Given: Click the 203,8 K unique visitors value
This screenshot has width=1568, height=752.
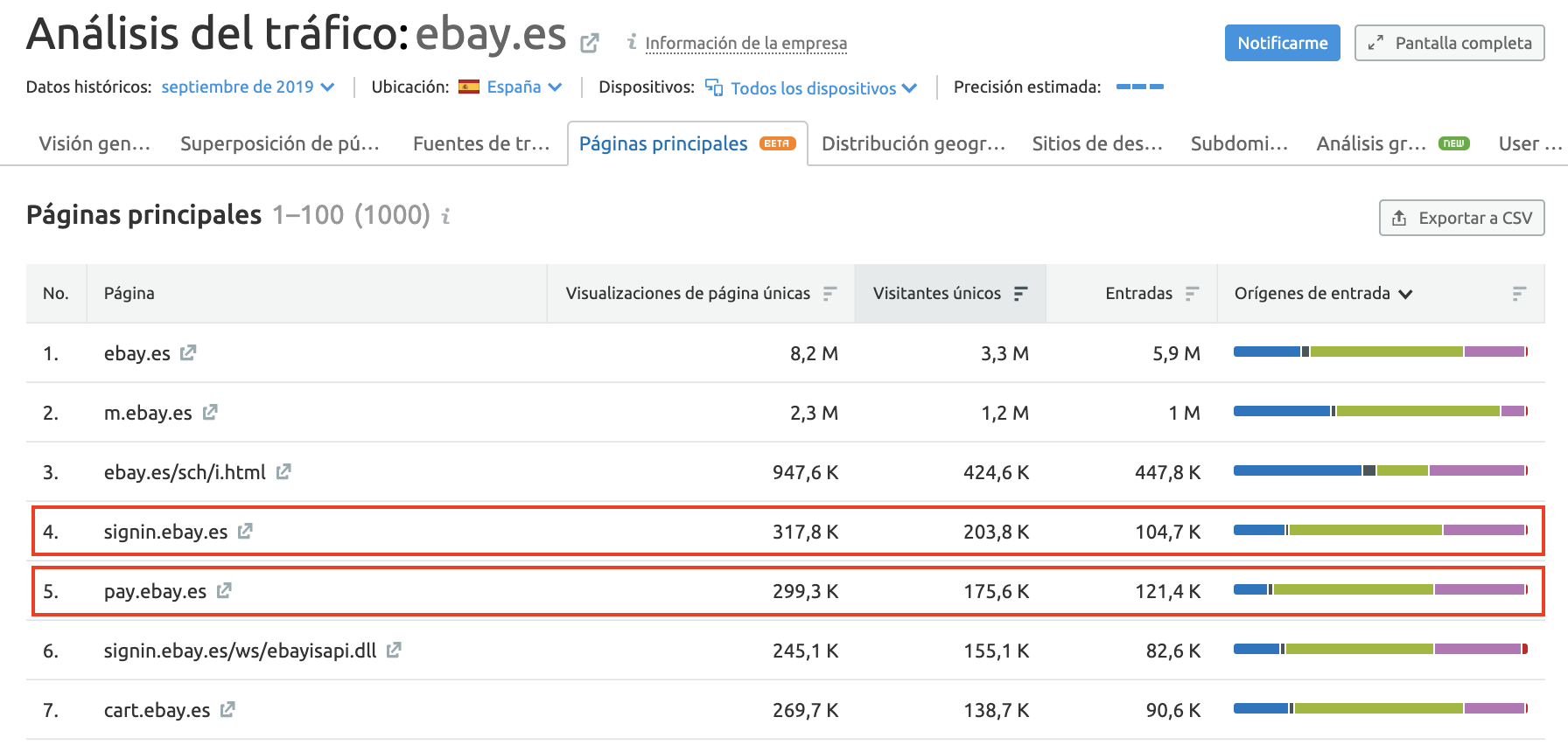Looking at the screenshot, I should (x=996, y=532).
